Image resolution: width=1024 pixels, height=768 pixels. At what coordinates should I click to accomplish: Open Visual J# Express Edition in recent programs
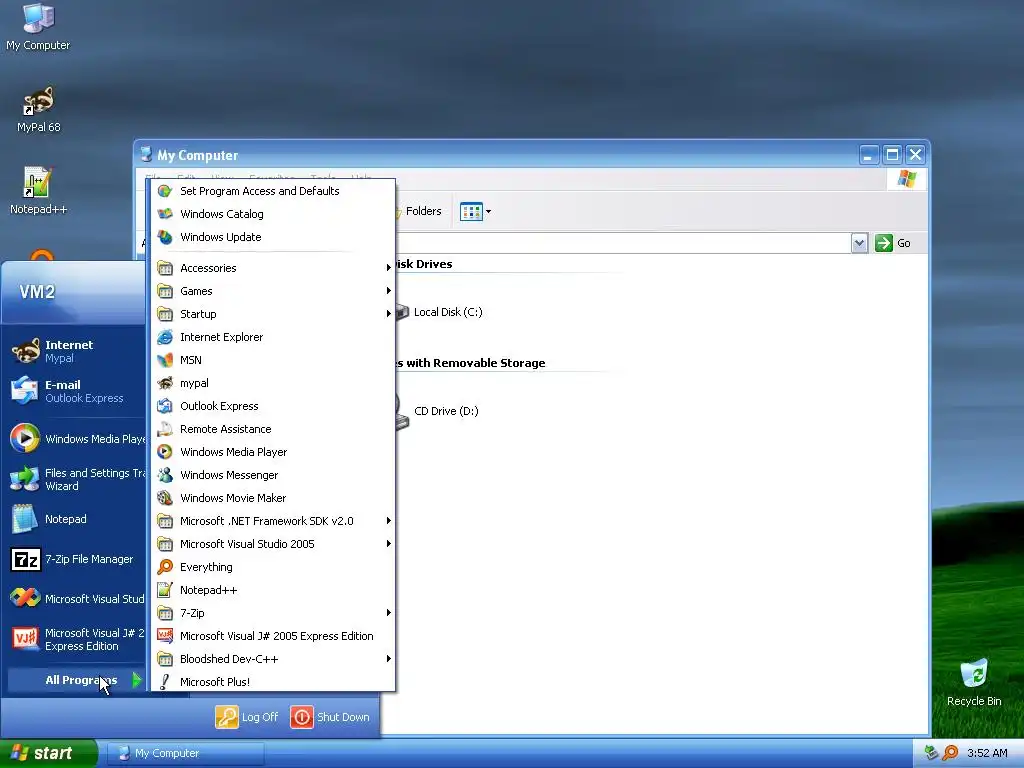(76, 639)
